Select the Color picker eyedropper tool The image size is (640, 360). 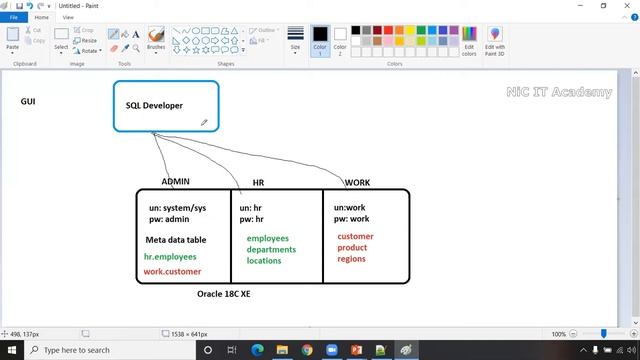pos(125,49)
